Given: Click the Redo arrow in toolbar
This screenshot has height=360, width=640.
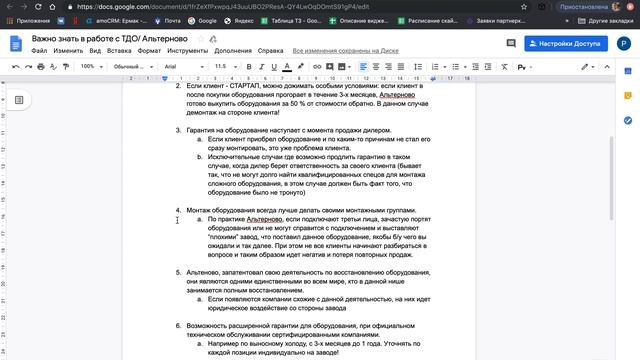Looking at the screenshot, I should (x=28, y=67).
